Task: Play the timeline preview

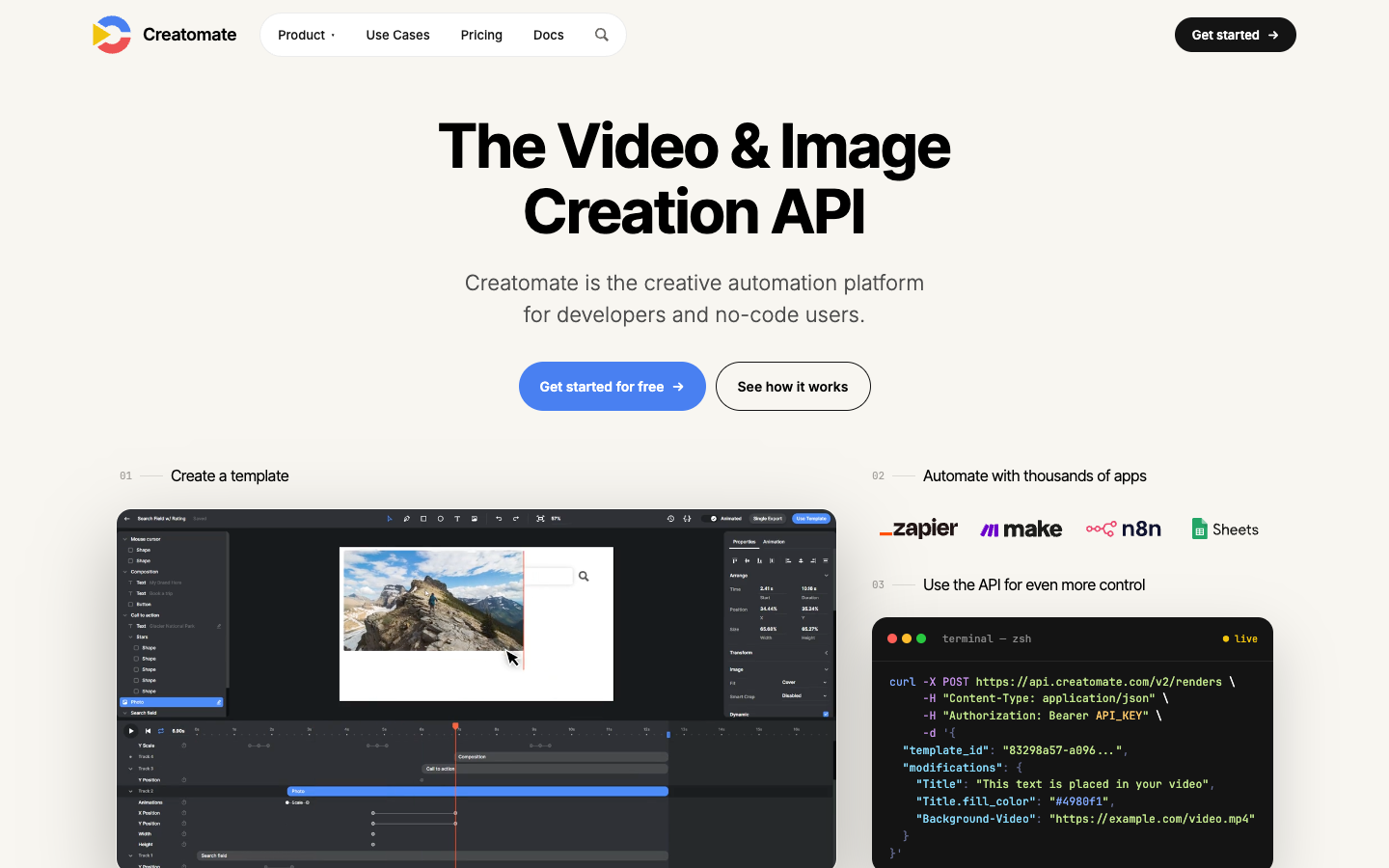Action: (131, 731)
